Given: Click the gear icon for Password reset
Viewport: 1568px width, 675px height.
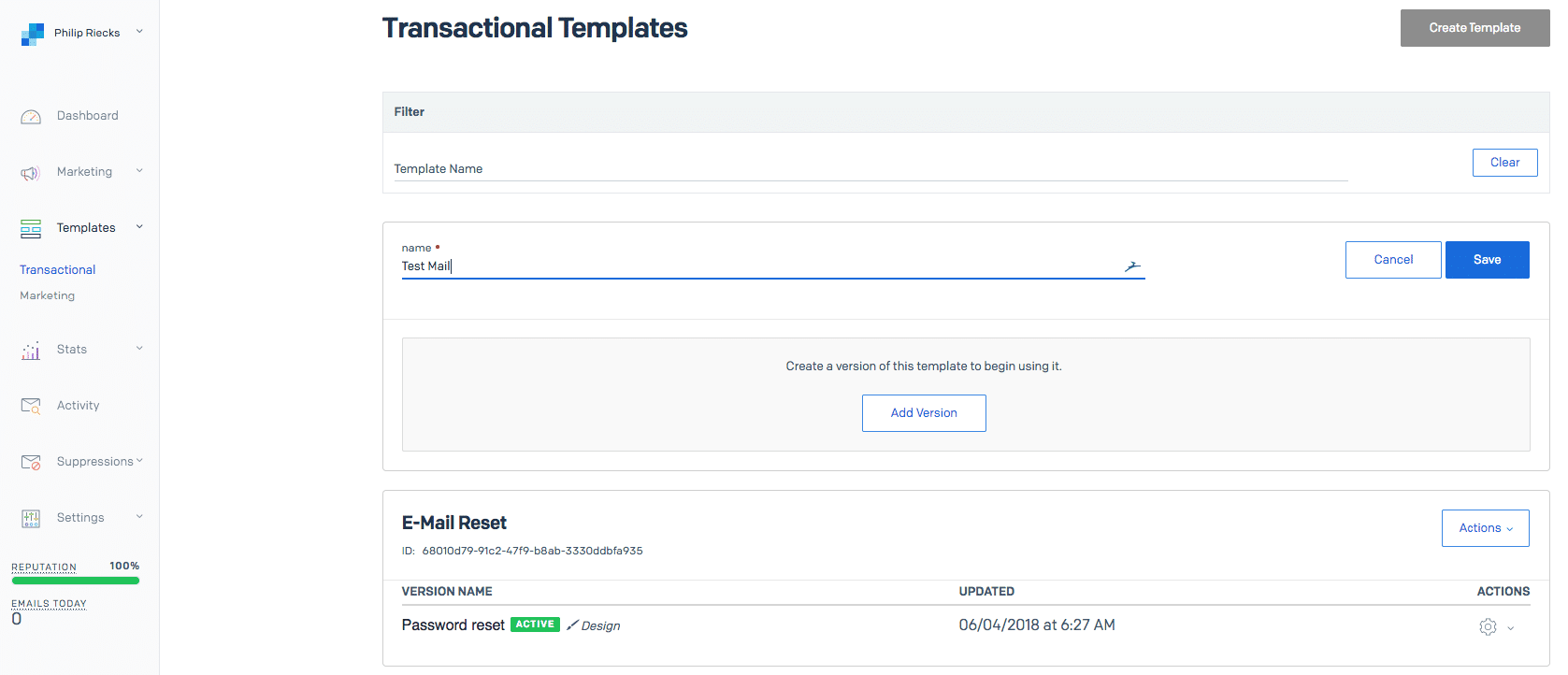Looking at the screenshot, I should click(1488, 627).
